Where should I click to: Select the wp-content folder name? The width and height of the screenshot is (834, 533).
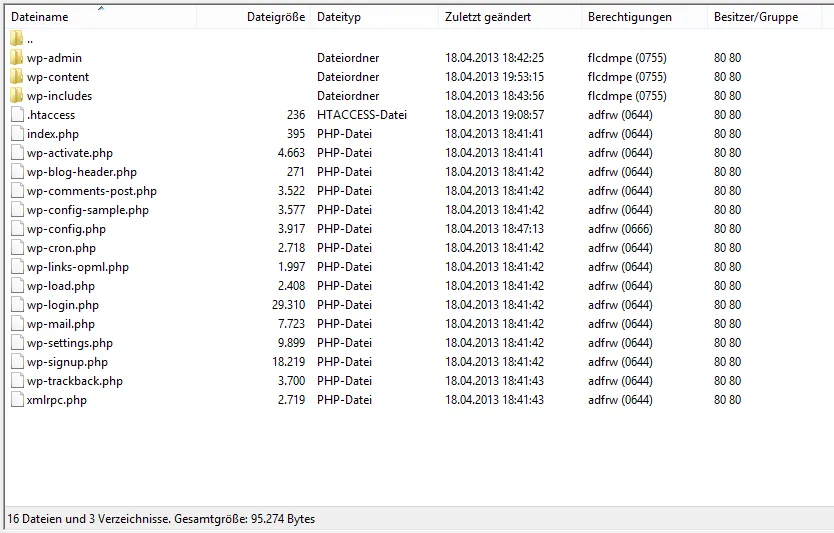(58, 77)
